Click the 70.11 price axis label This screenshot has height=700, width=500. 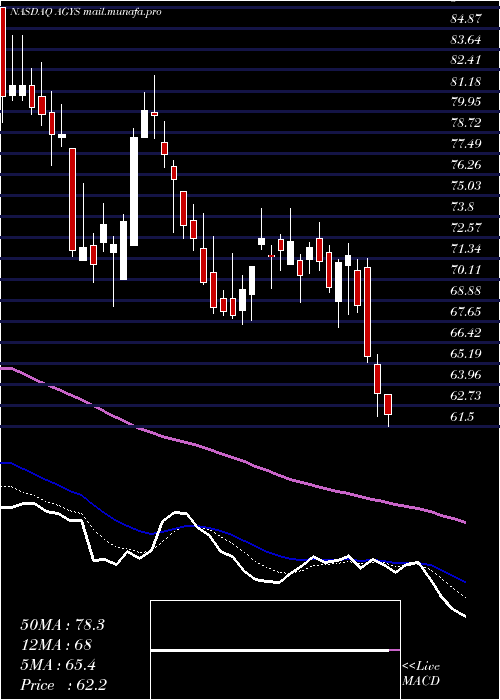tap(466, 269)
